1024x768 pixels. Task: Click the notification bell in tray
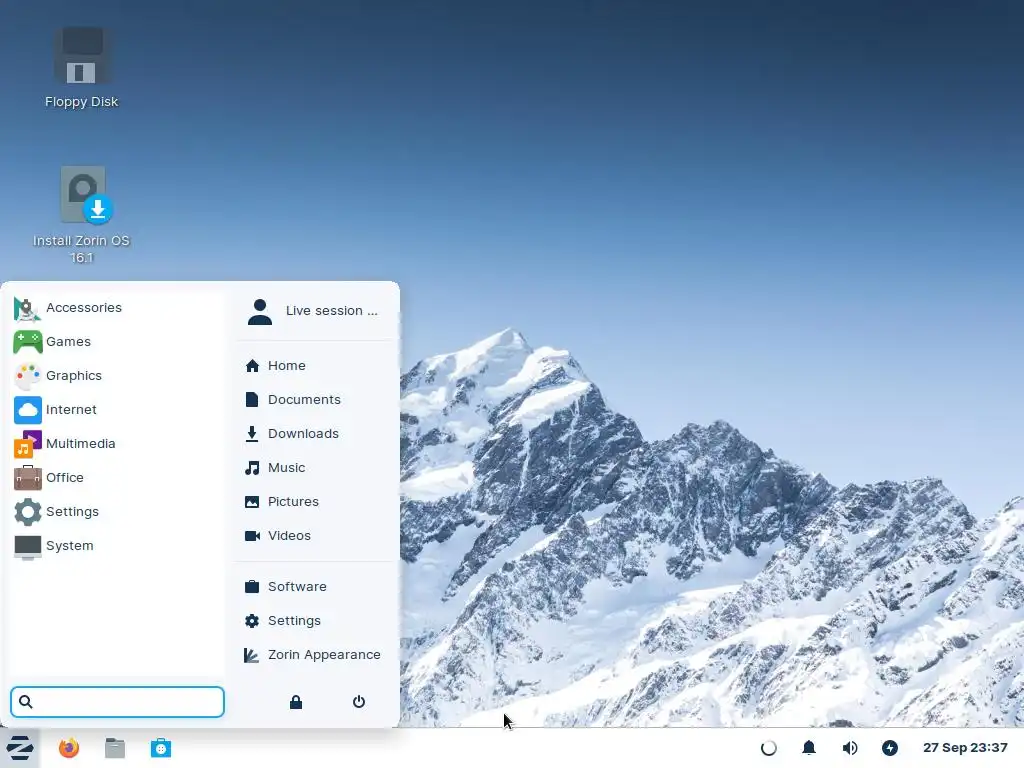(808, 748)
